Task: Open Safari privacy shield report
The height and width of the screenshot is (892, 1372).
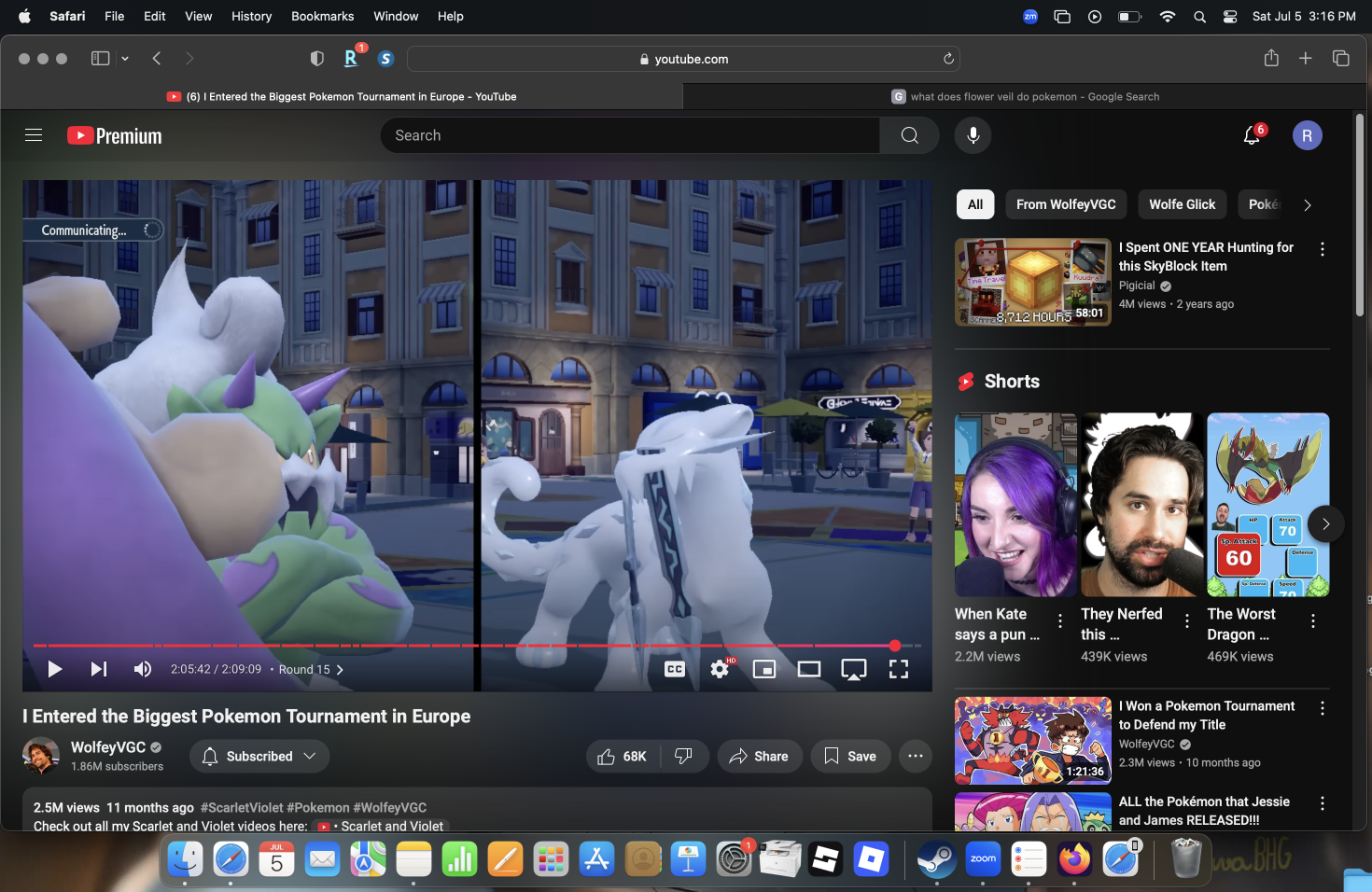Action: [x=317, y=59]
